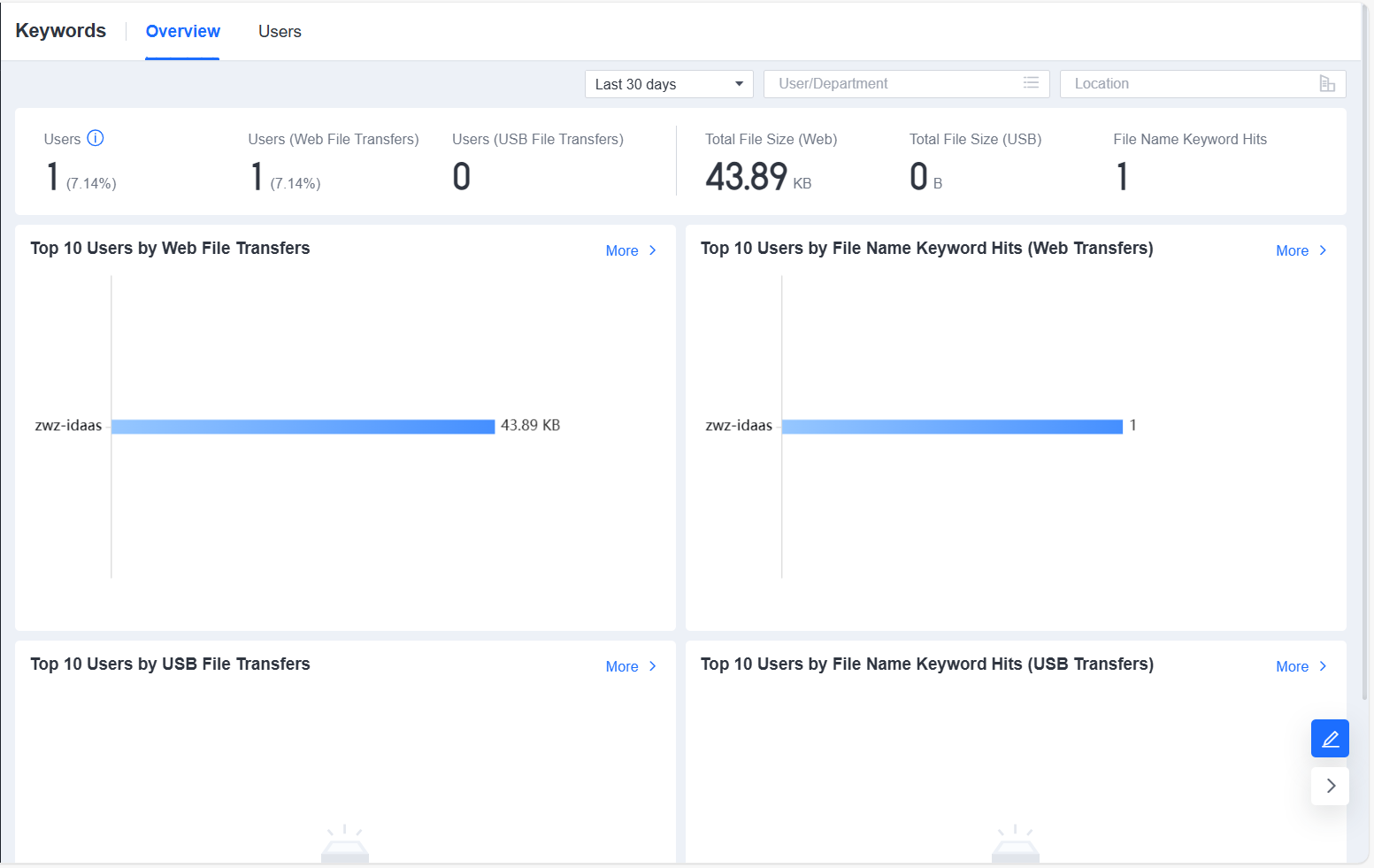Click the page vertical scrollbar
The height and width of the screenshot is (868, 1374).
click(x=1365, y=354)
